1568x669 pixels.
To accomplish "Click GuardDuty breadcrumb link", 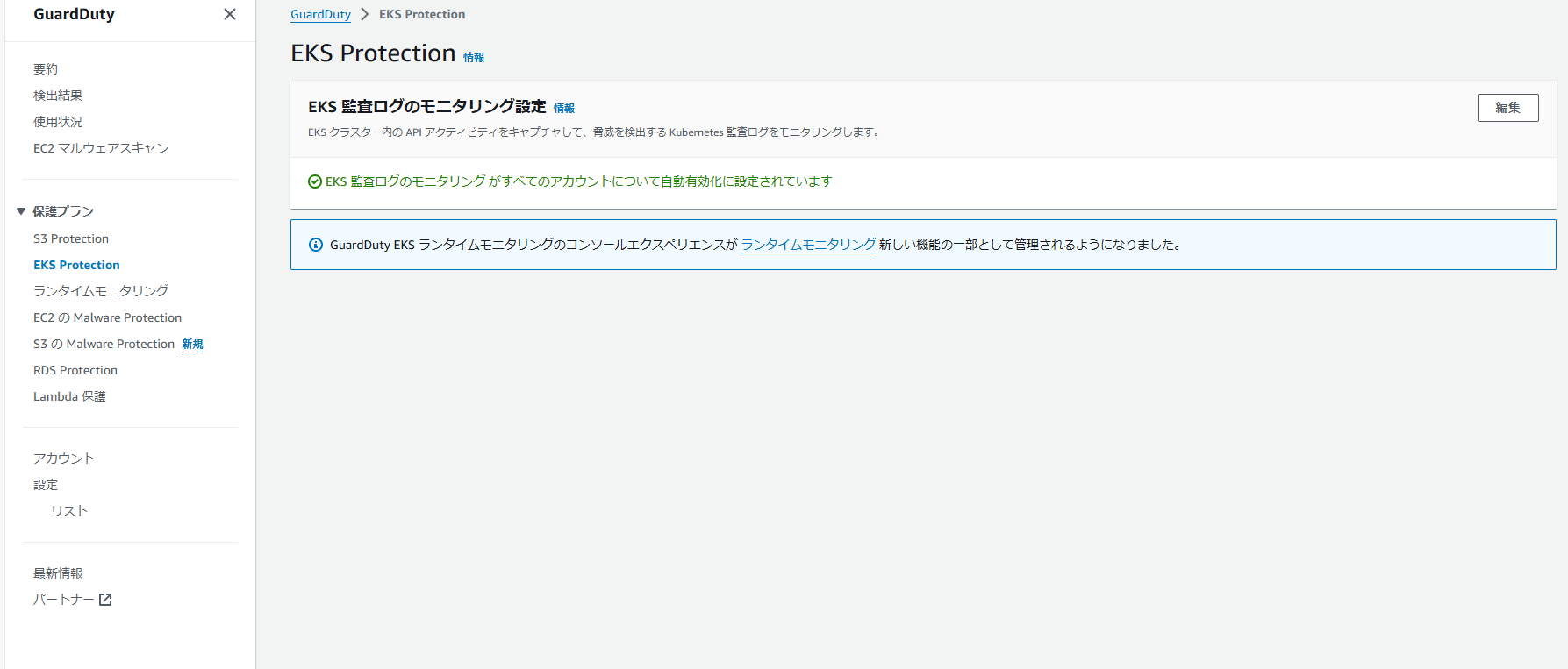I will (320, 14).
